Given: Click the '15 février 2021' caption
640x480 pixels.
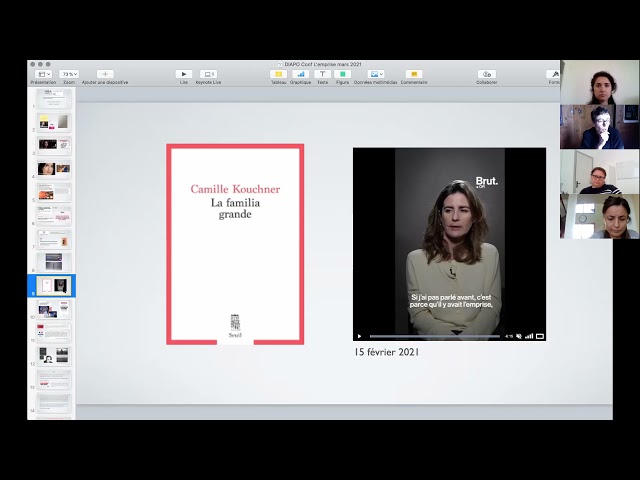Looking at the screenshot, I should tap(386, 352).
